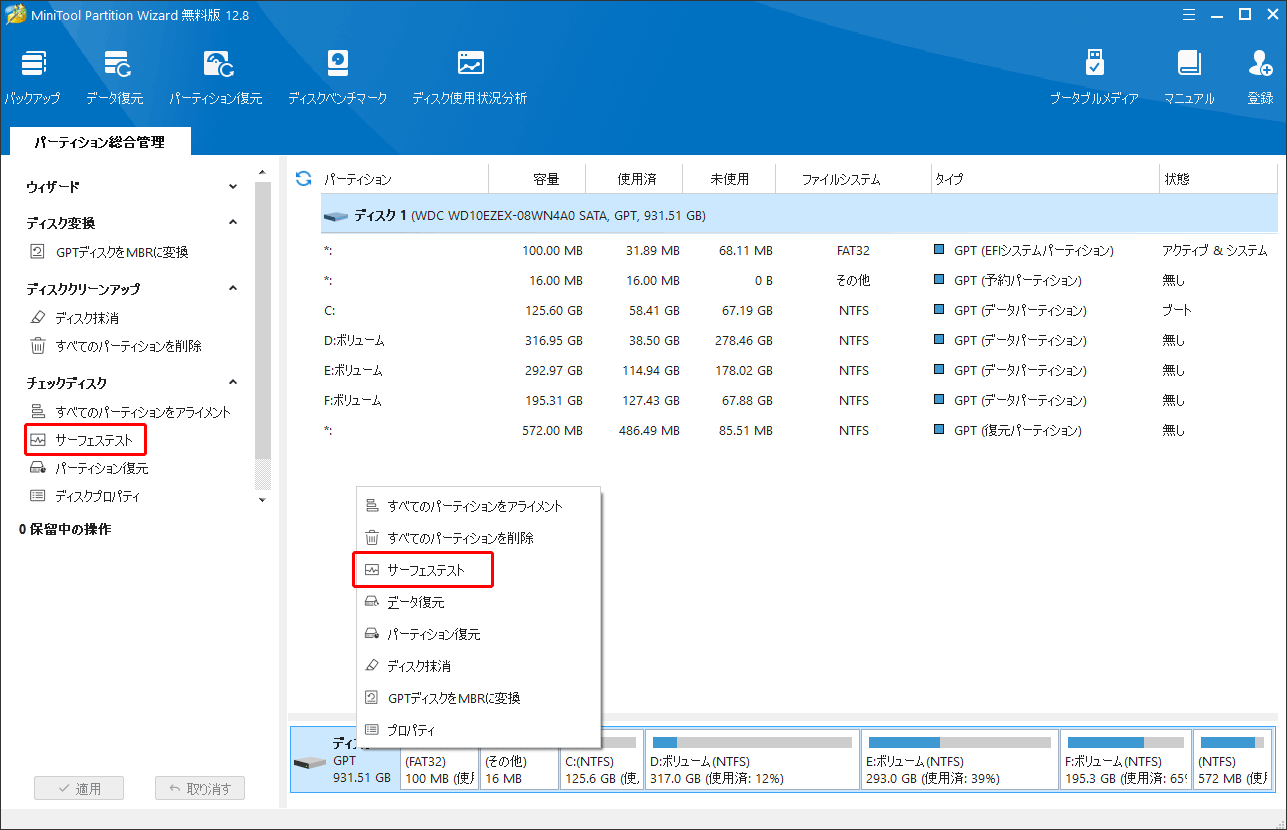Open ディスク使用状況分析 analyzer
Screen dimensions: 1287x830
click(469, 77)
